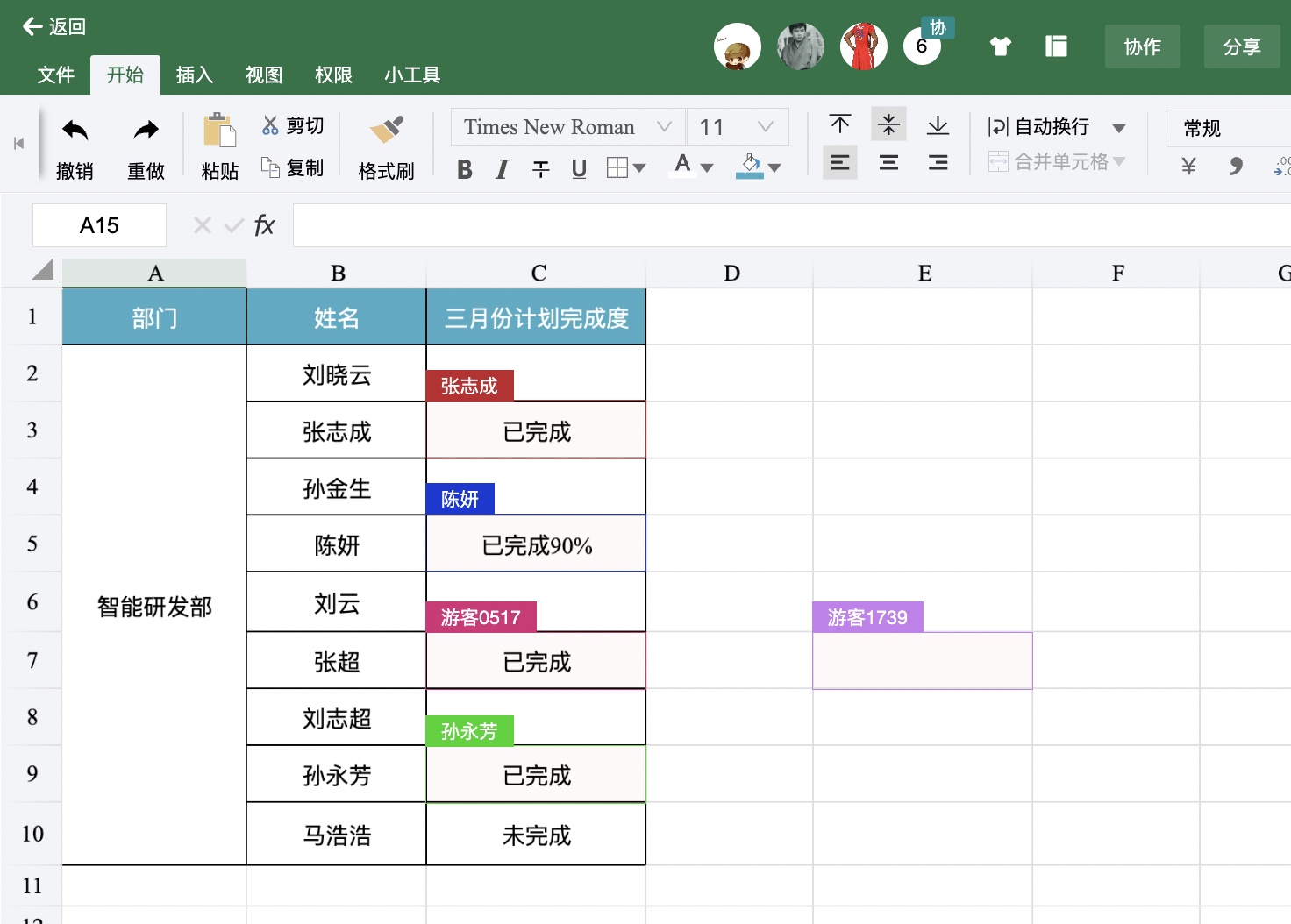Align cell content to top

[x=840, y=124]
